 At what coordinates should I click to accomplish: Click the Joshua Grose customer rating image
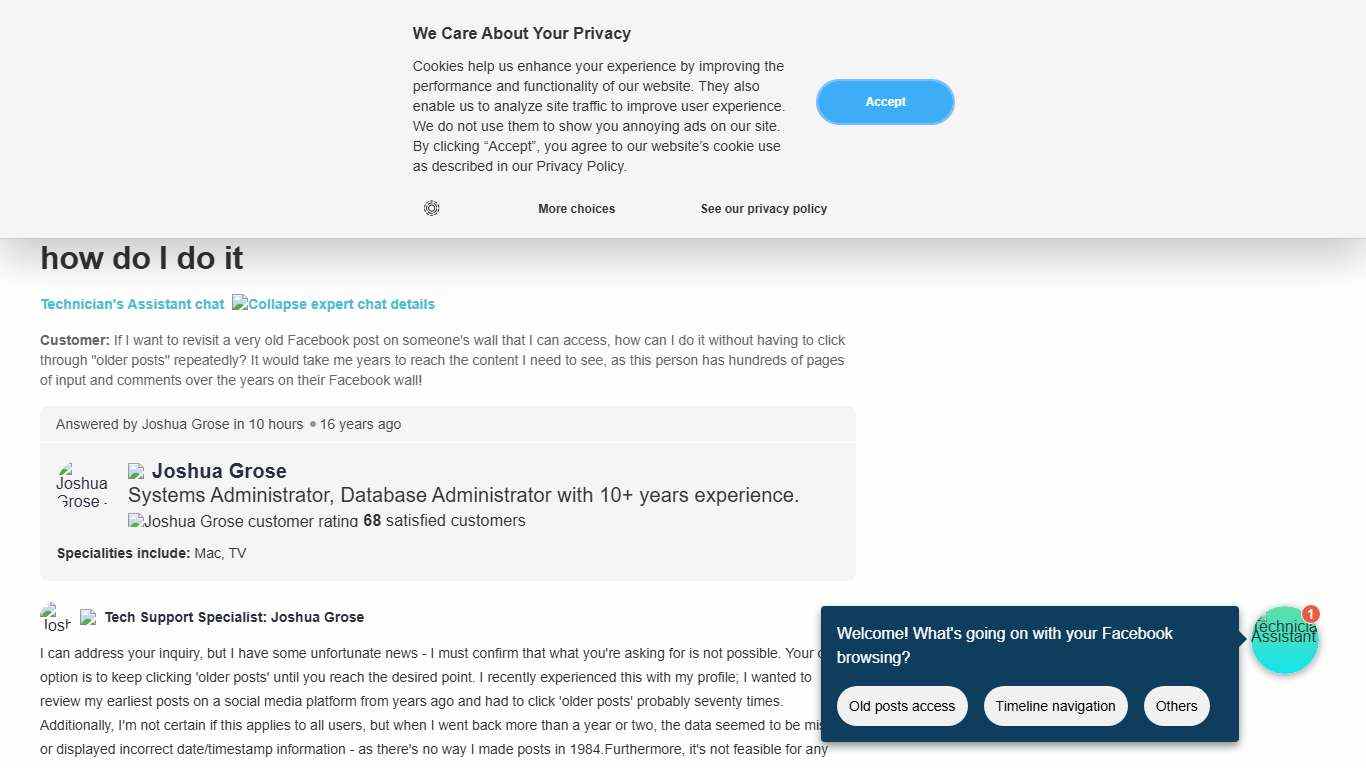tap(243, 521)
